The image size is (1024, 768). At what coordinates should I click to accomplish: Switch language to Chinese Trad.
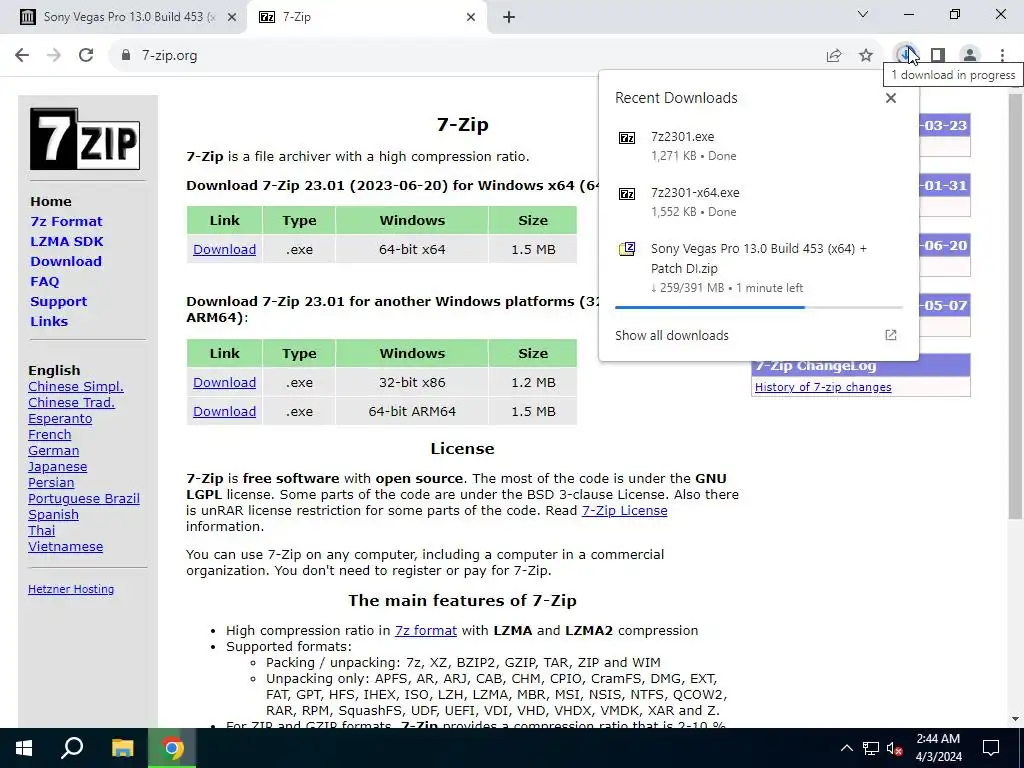[x=71, y=402]
